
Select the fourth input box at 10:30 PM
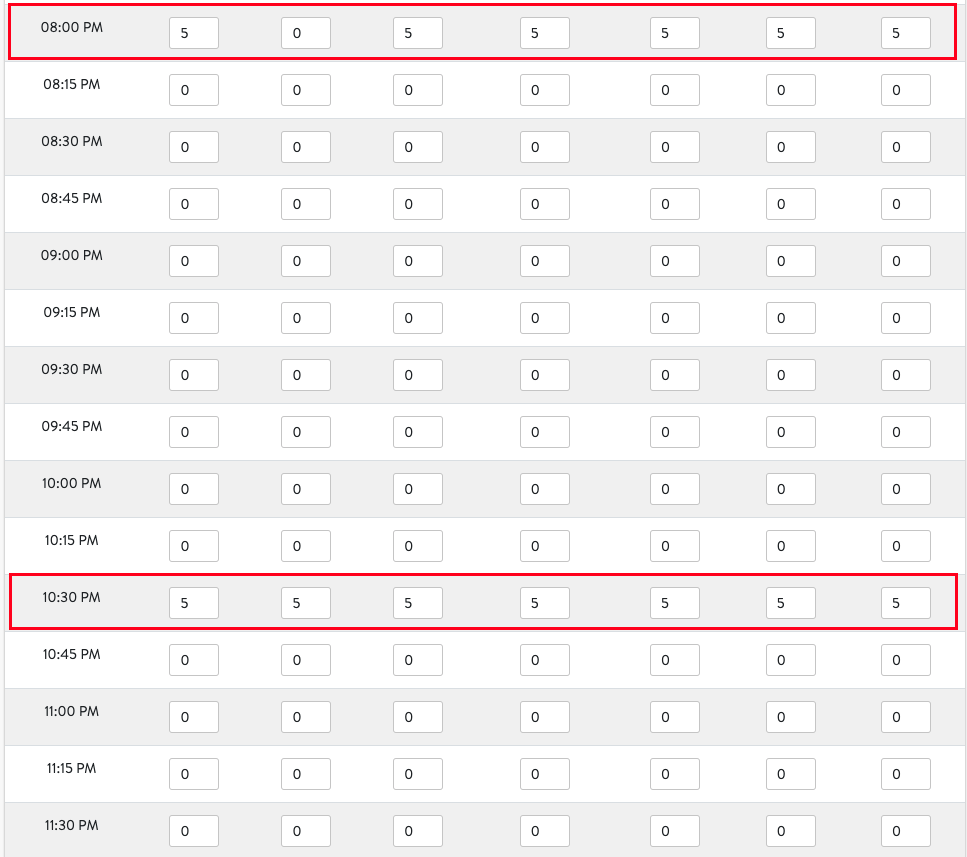(x=544, y=603)
